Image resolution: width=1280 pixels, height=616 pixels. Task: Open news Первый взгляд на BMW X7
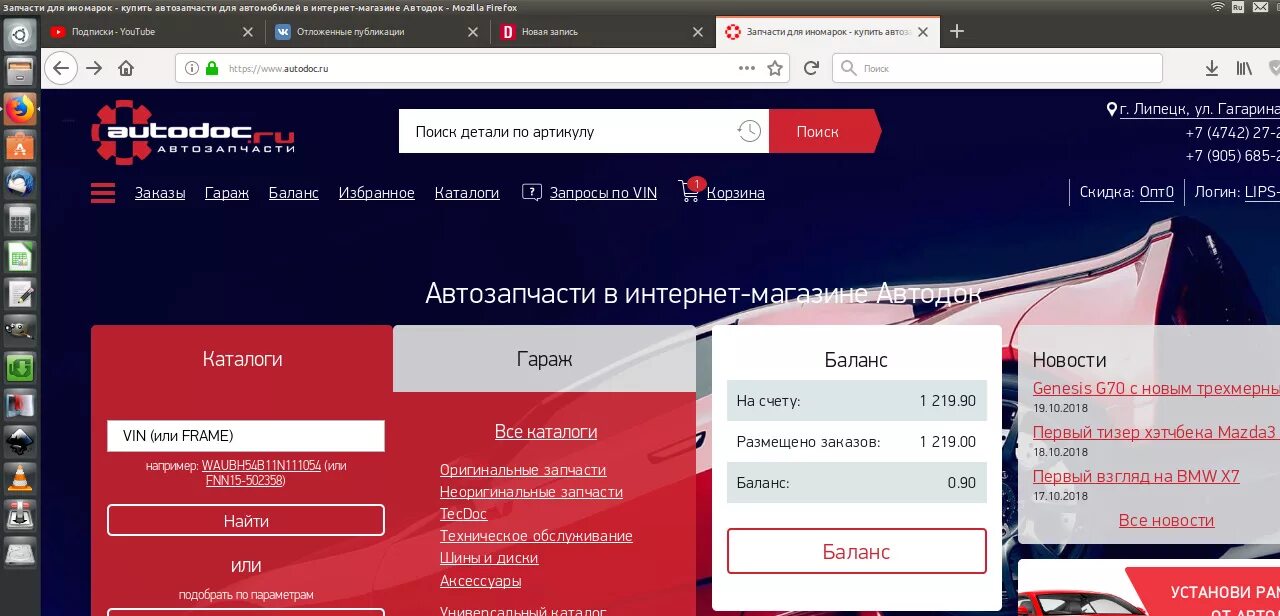1136,476
